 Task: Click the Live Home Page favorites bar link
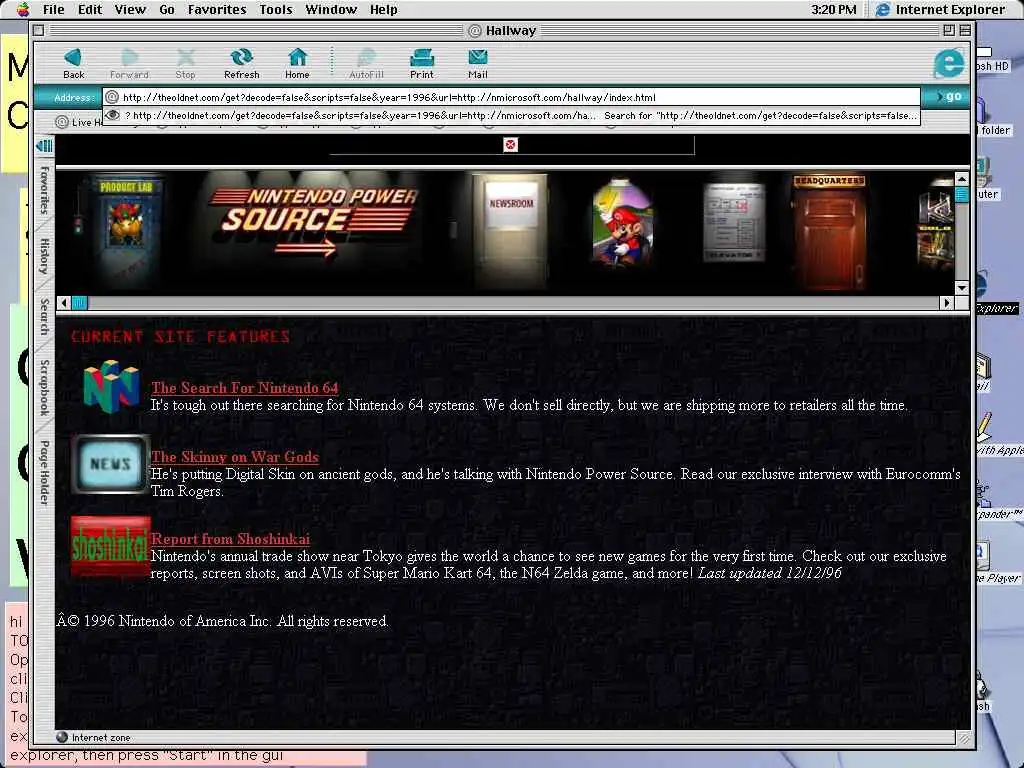point(79,122)
